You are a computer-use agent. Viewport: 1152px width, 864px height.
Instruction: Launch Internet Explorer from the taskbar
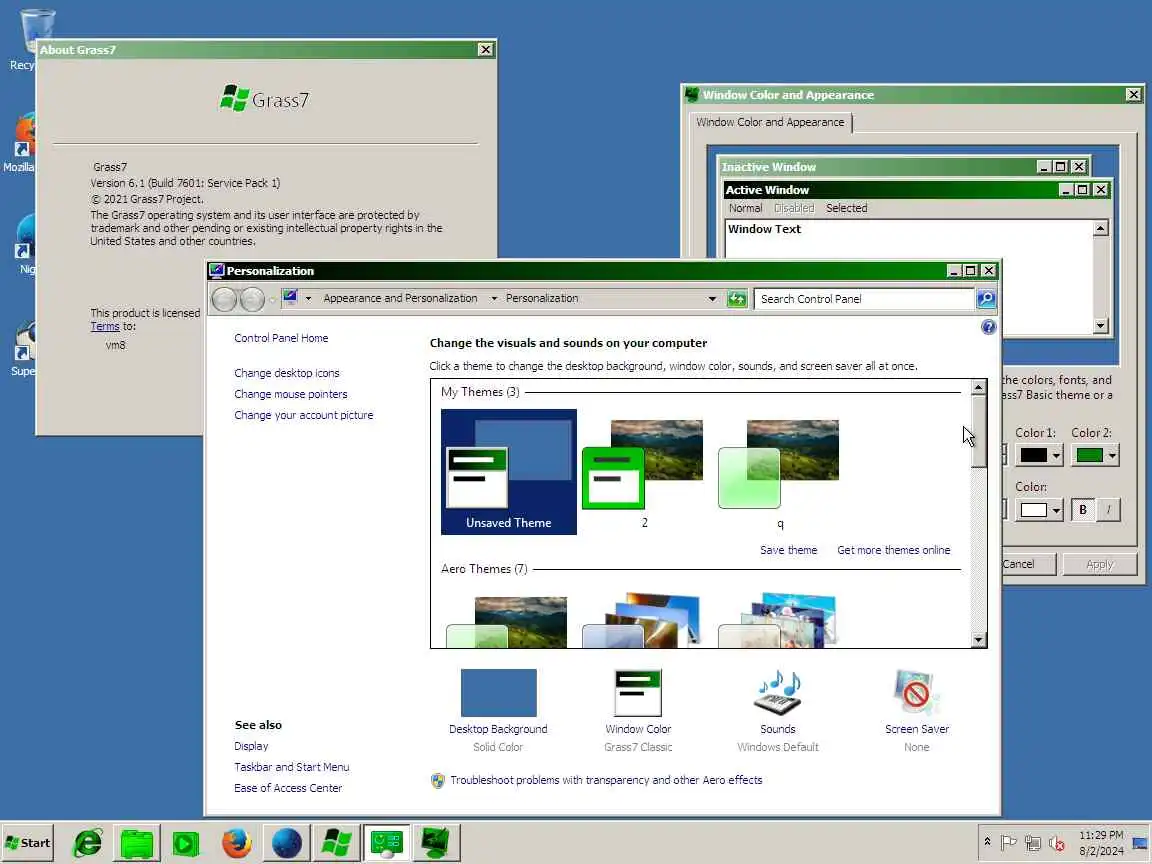87,843
